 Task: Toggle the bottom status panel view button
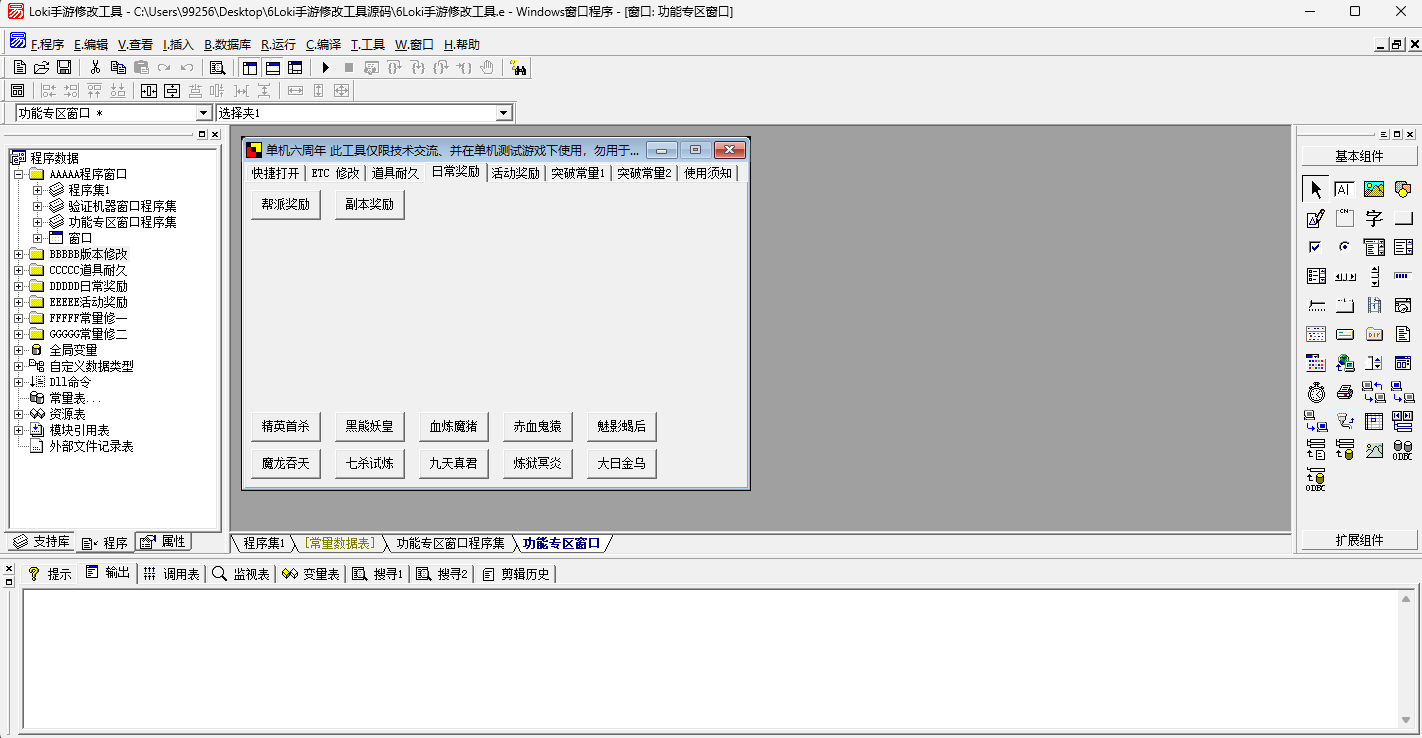click(272, 68)
